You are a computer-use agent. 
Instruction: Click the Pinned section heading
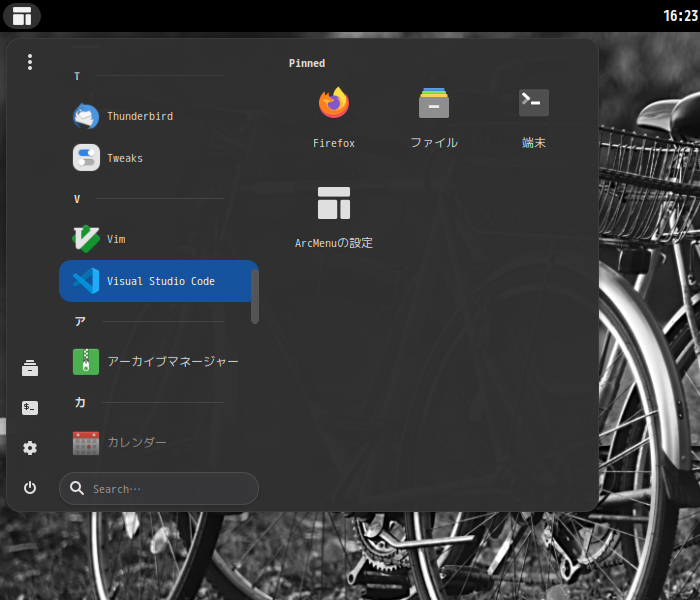pos(307,63)
